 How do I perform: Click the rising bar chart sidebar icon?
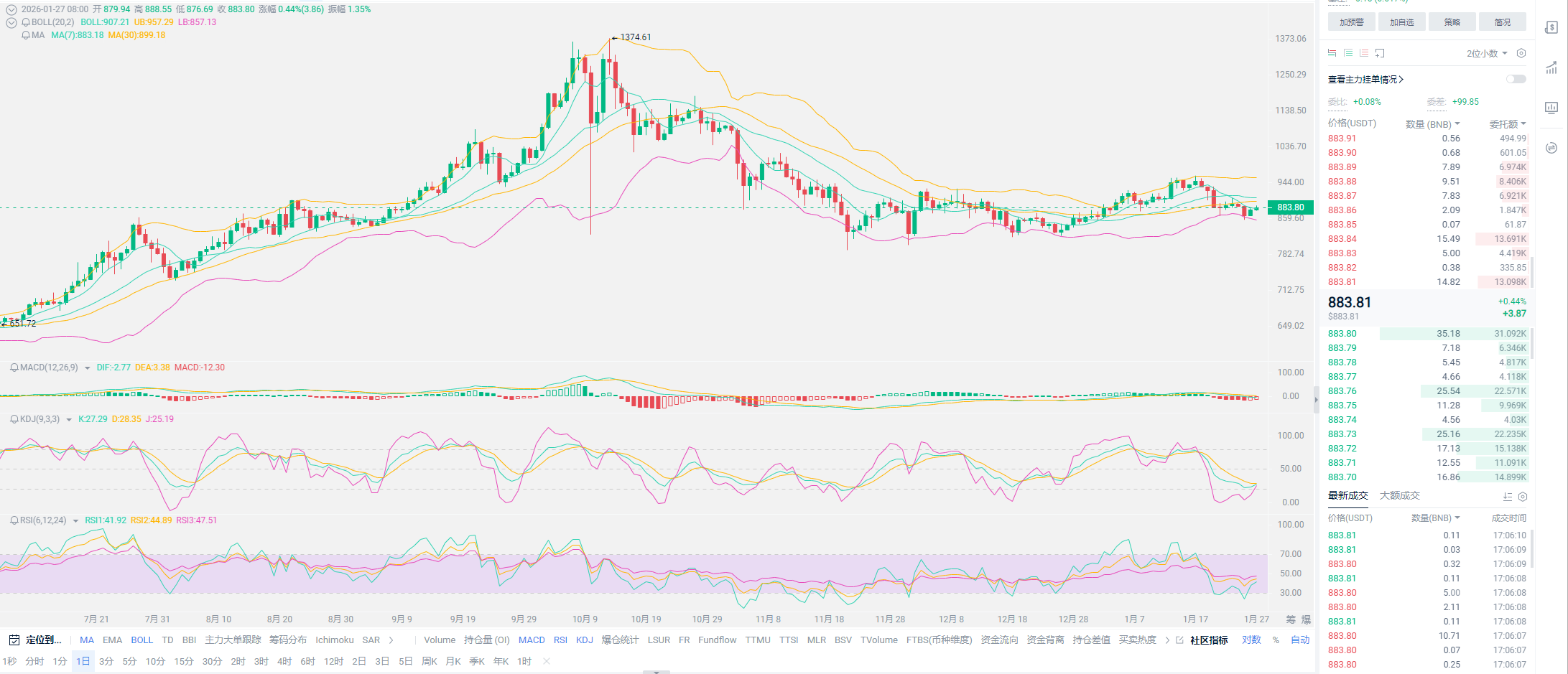1551,68
